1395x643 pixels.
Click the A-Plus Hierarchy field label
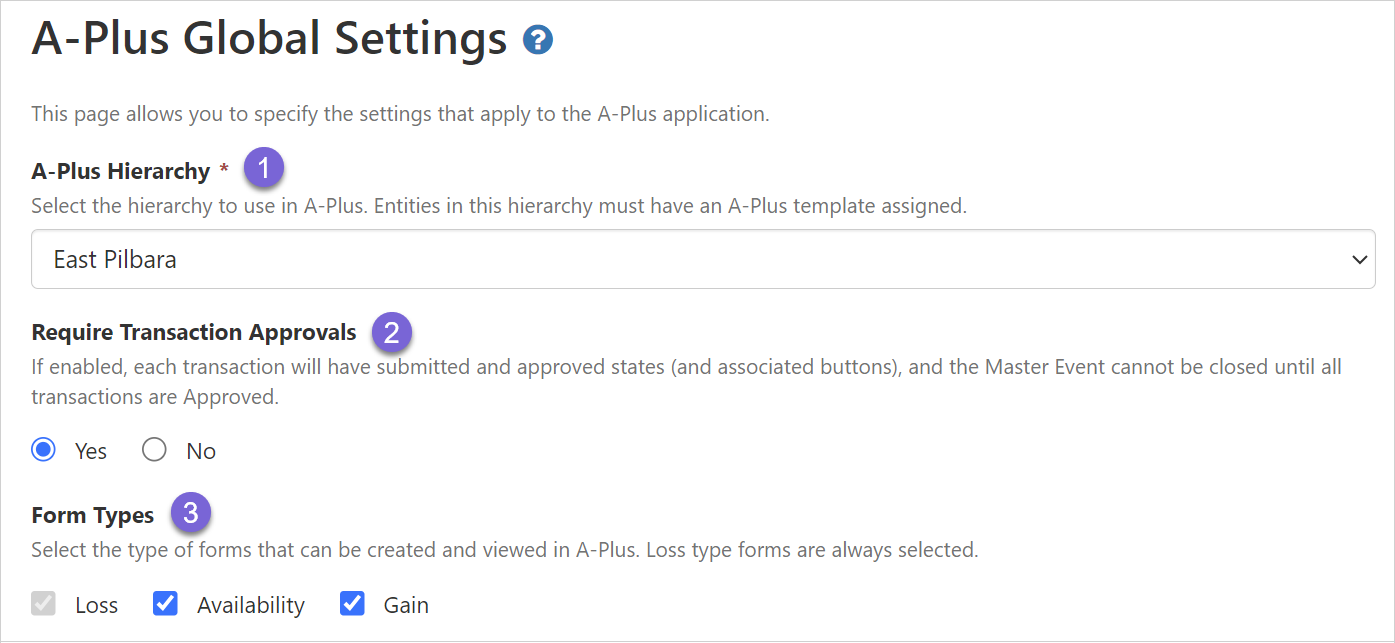[120, 171]
